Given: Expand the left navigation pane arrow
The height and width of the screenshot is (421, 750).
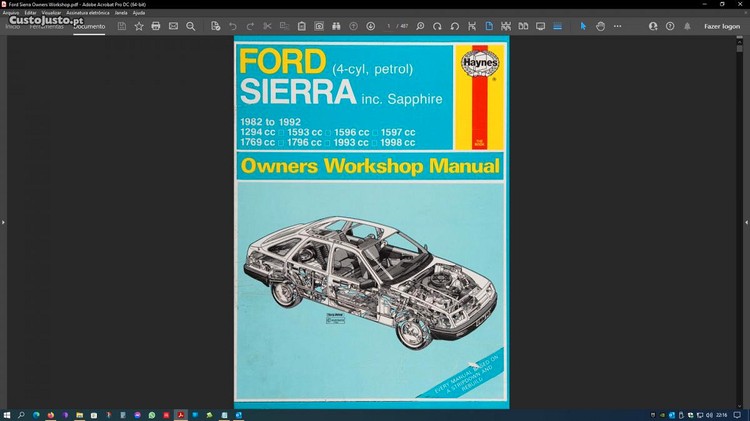Looking at the screenshot, I should click(x=4, y=222).
